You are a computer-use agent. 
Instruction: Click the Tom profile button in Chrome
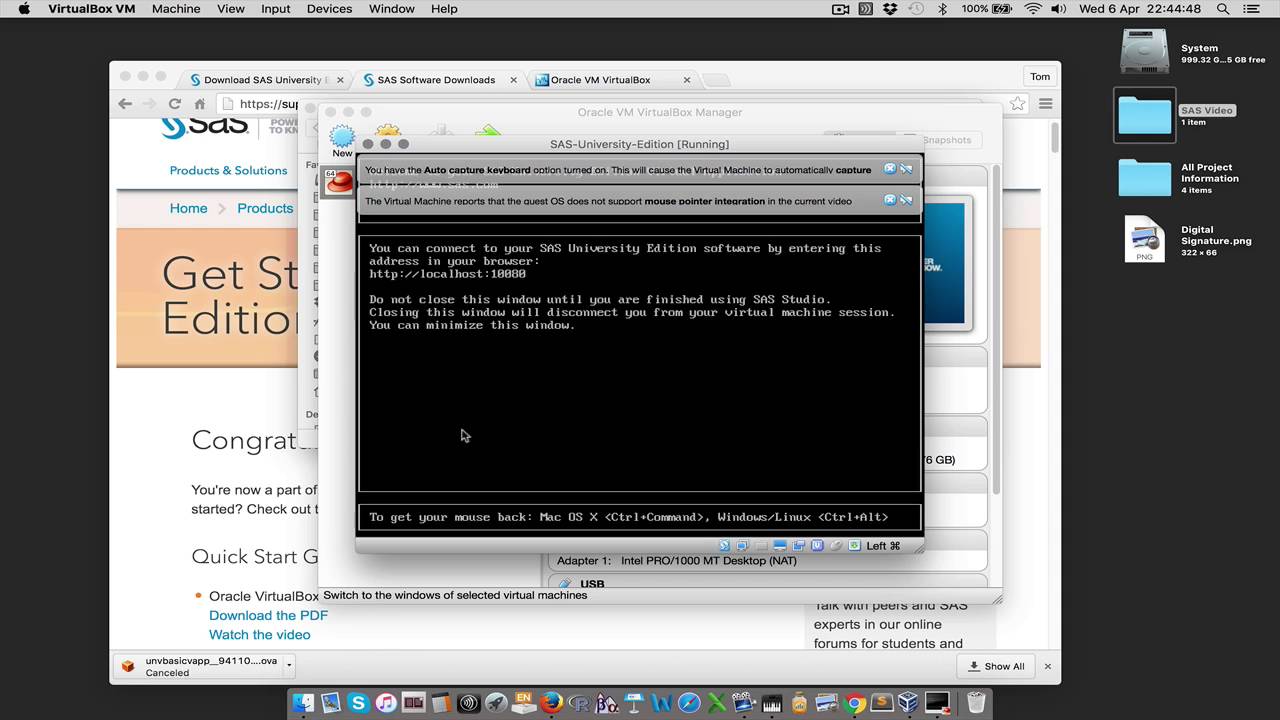[1040, 77]
